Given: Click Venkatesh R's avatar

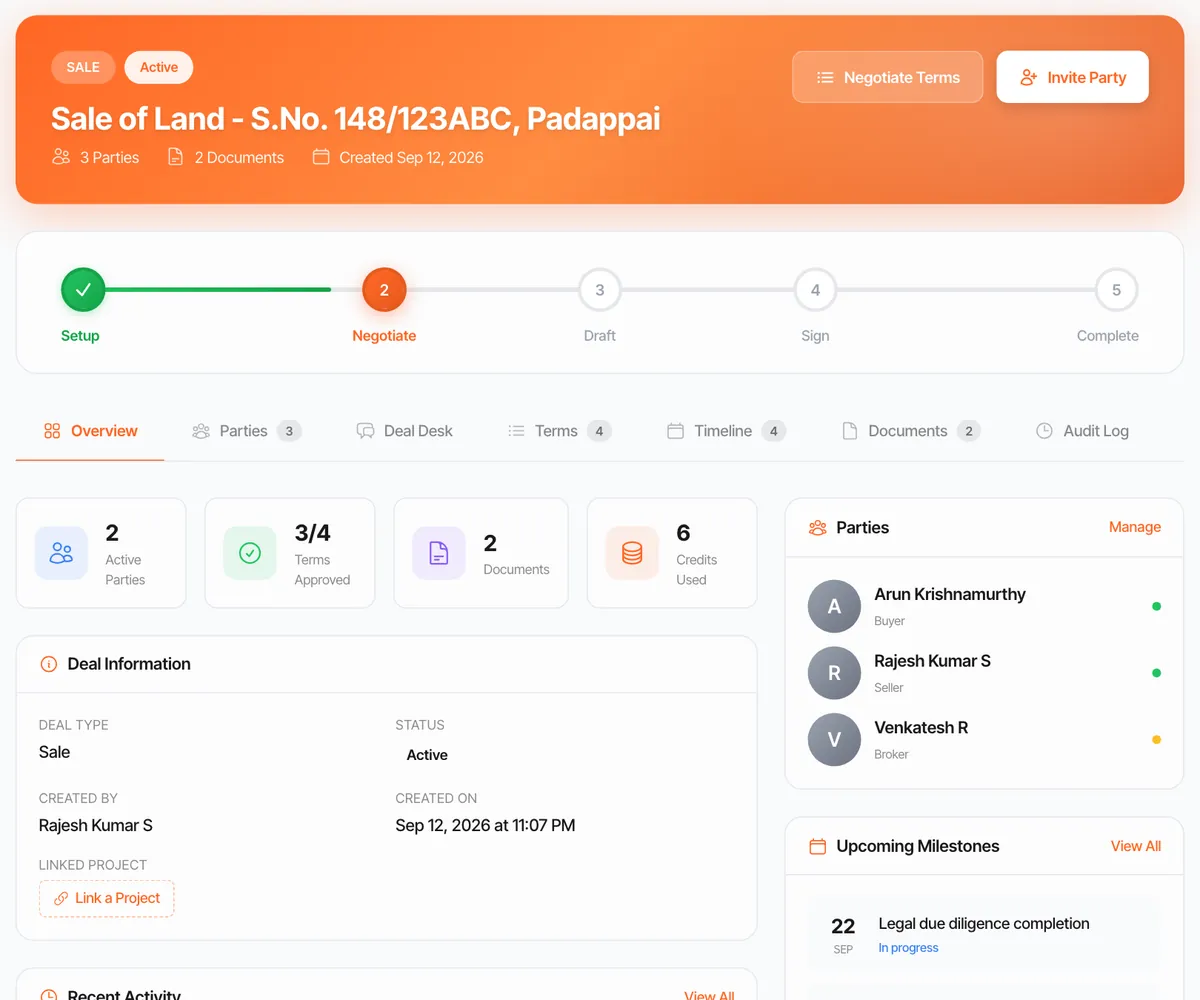Looking at the screenshot, I should coord(834,740).
